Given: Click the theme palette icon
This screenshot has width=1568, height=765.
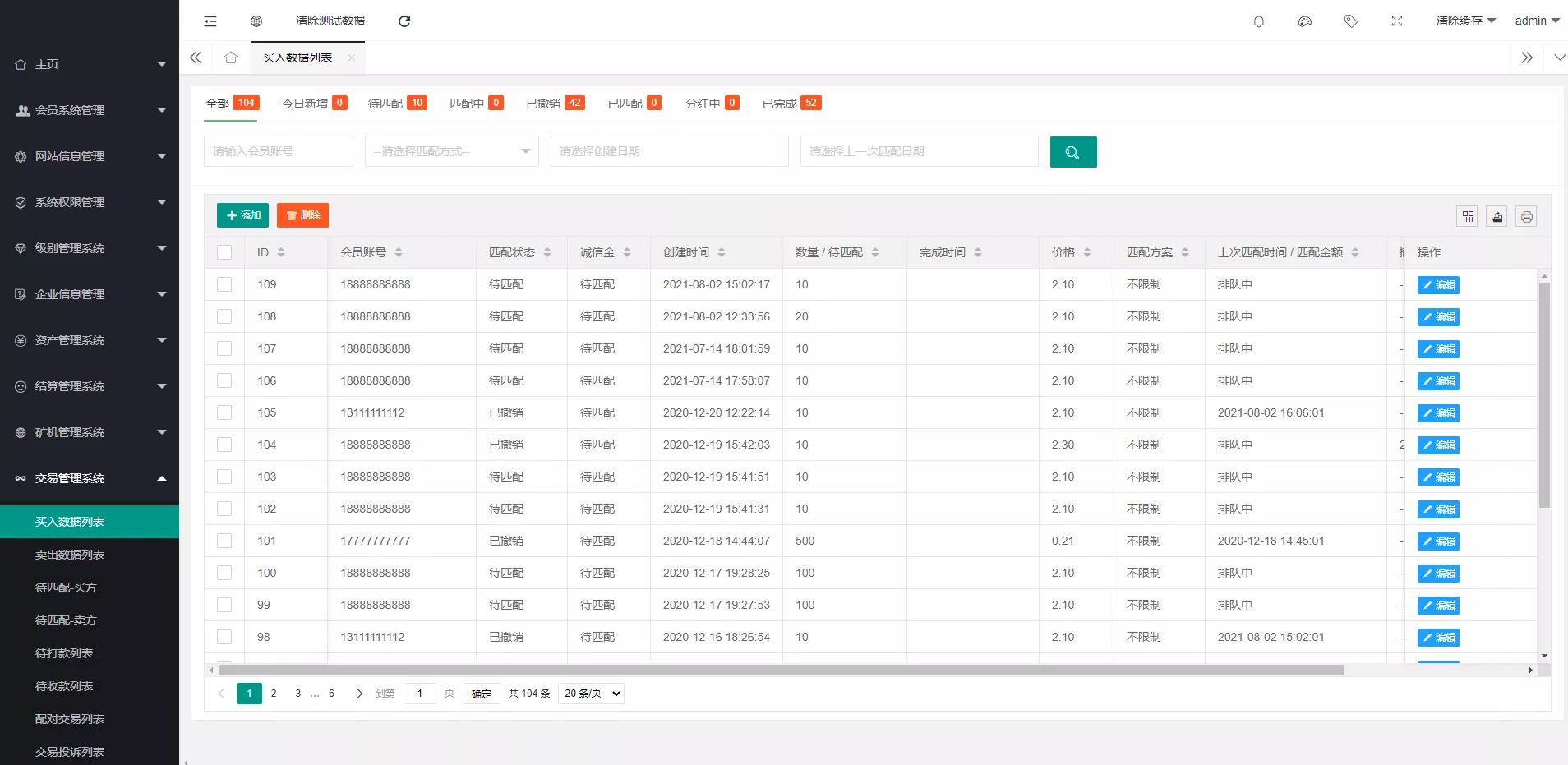Looking at the screenshot, I should (1304, 21).
